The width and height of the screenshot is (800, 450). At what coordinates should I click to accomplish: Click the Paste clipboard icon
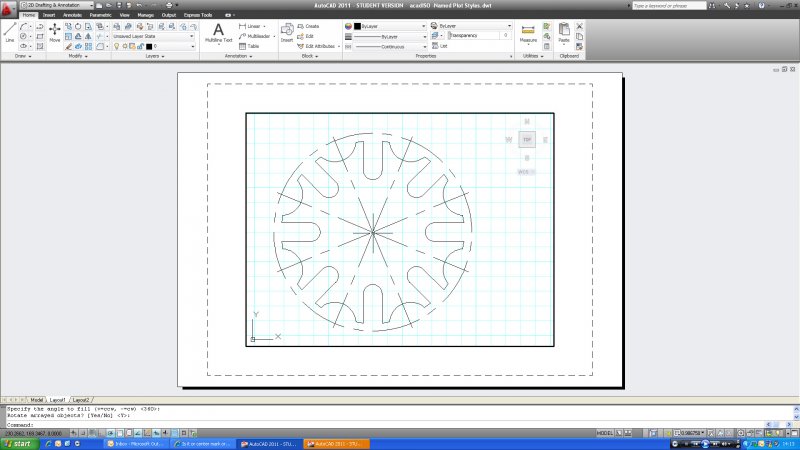click(x=563, y=31)
